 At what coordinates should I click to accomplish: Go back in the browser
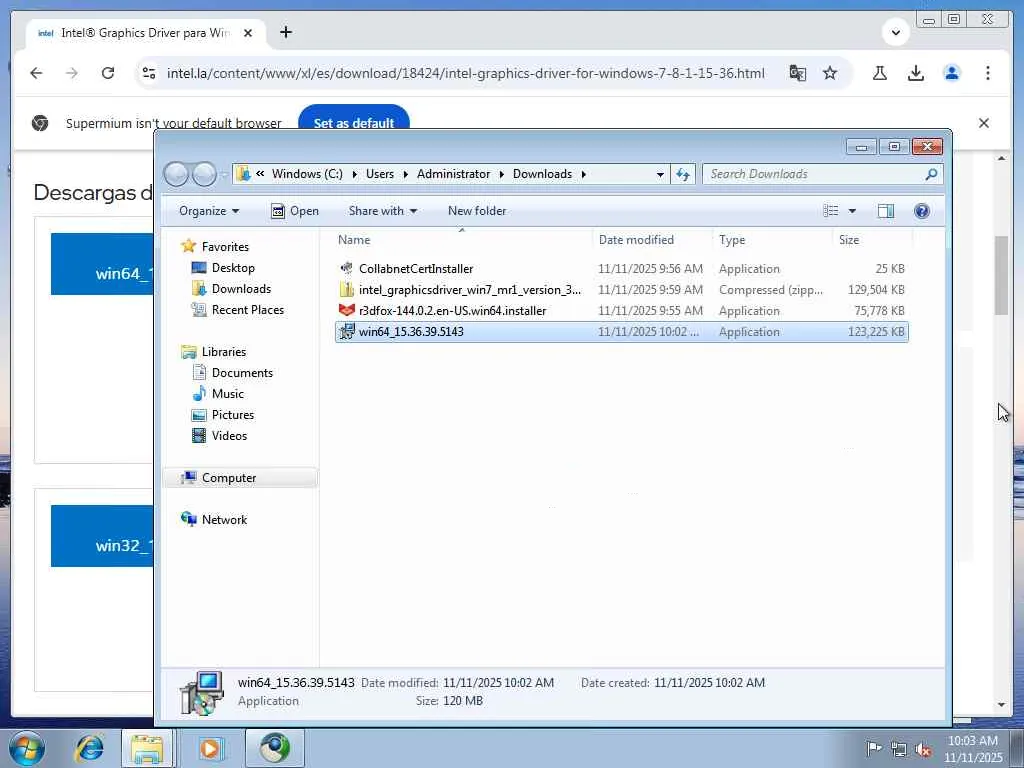[x=37, y=73]
